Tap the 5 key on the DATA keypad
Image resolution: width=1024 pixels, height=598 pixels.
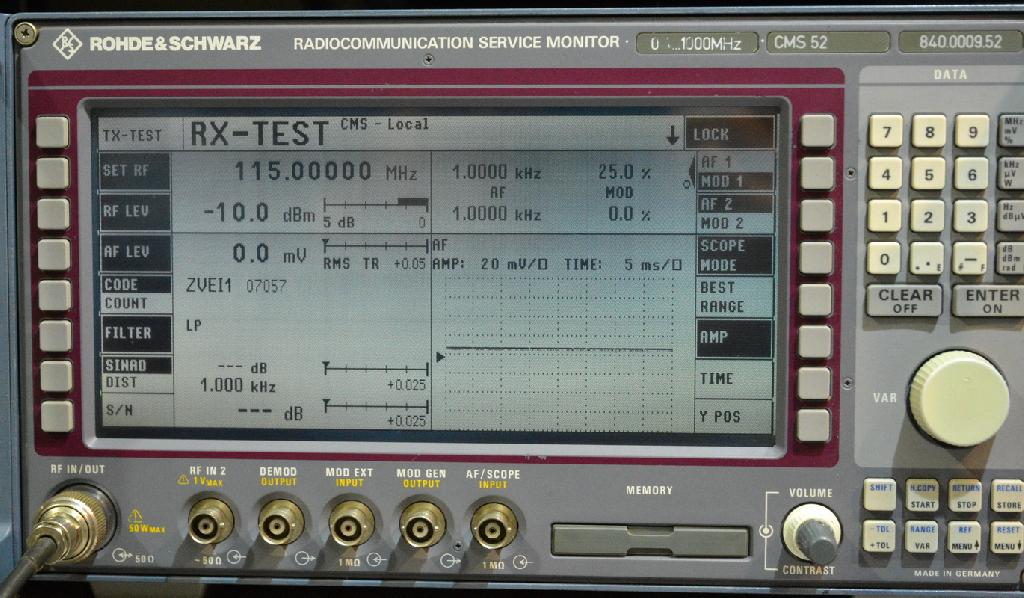928,174
